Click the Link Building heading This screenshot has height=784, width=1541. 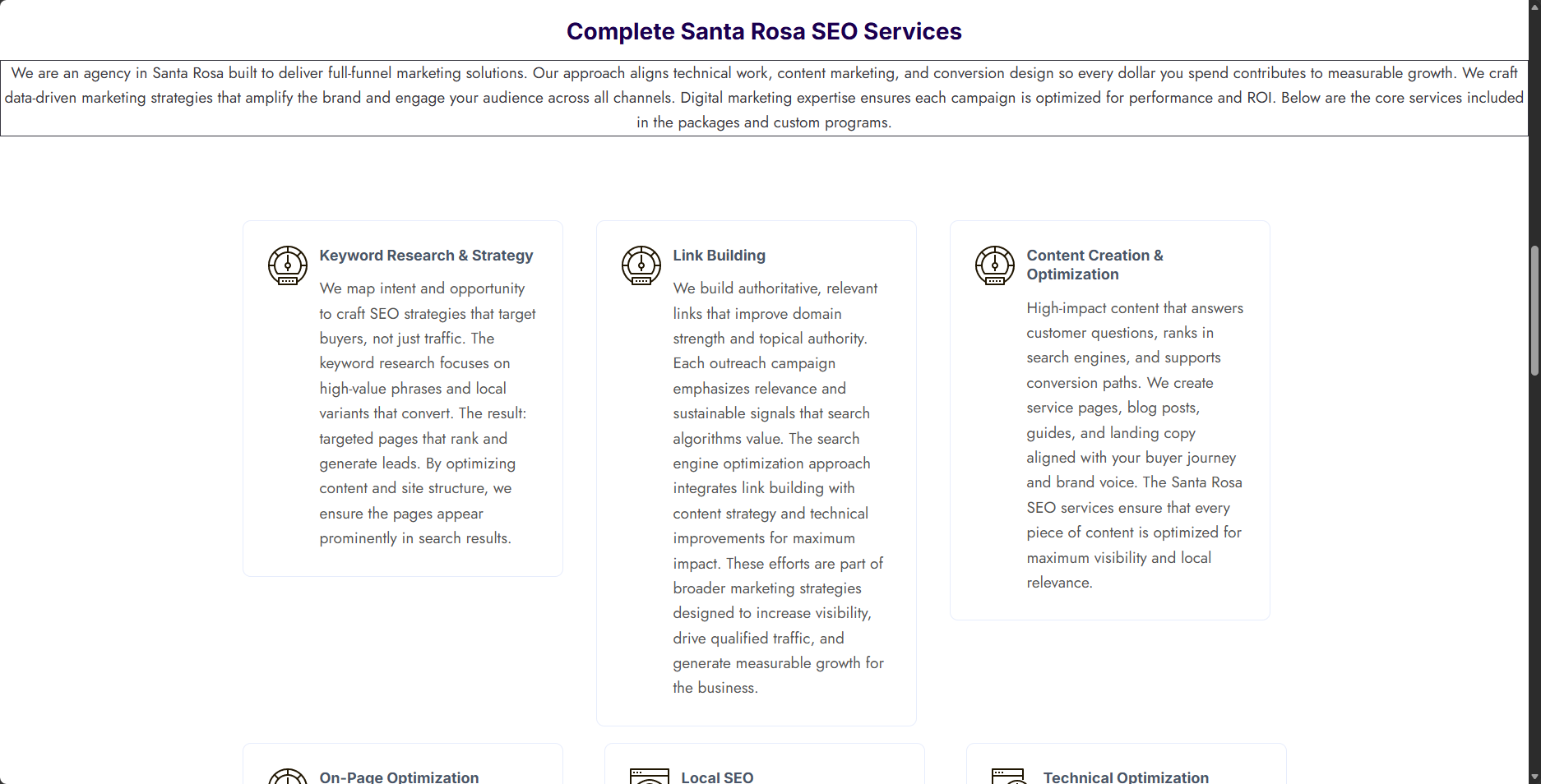[x=719, y=256]
